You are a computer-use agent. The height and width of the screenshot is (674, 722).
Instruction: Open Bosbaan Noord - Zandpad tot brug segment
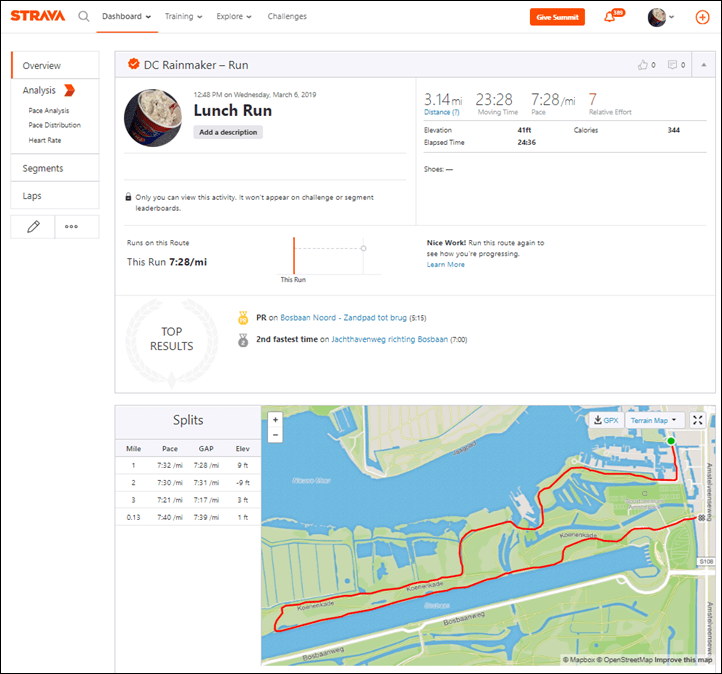click(344, 318)
